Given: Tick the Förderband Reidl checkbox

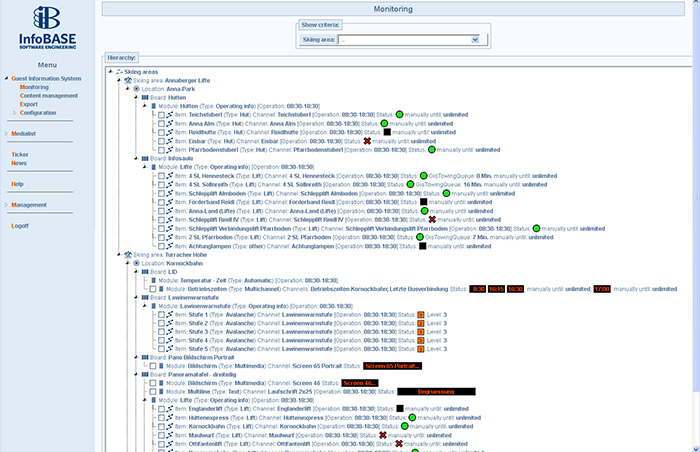Looking at the screenshot, I should tap(161, 202).
